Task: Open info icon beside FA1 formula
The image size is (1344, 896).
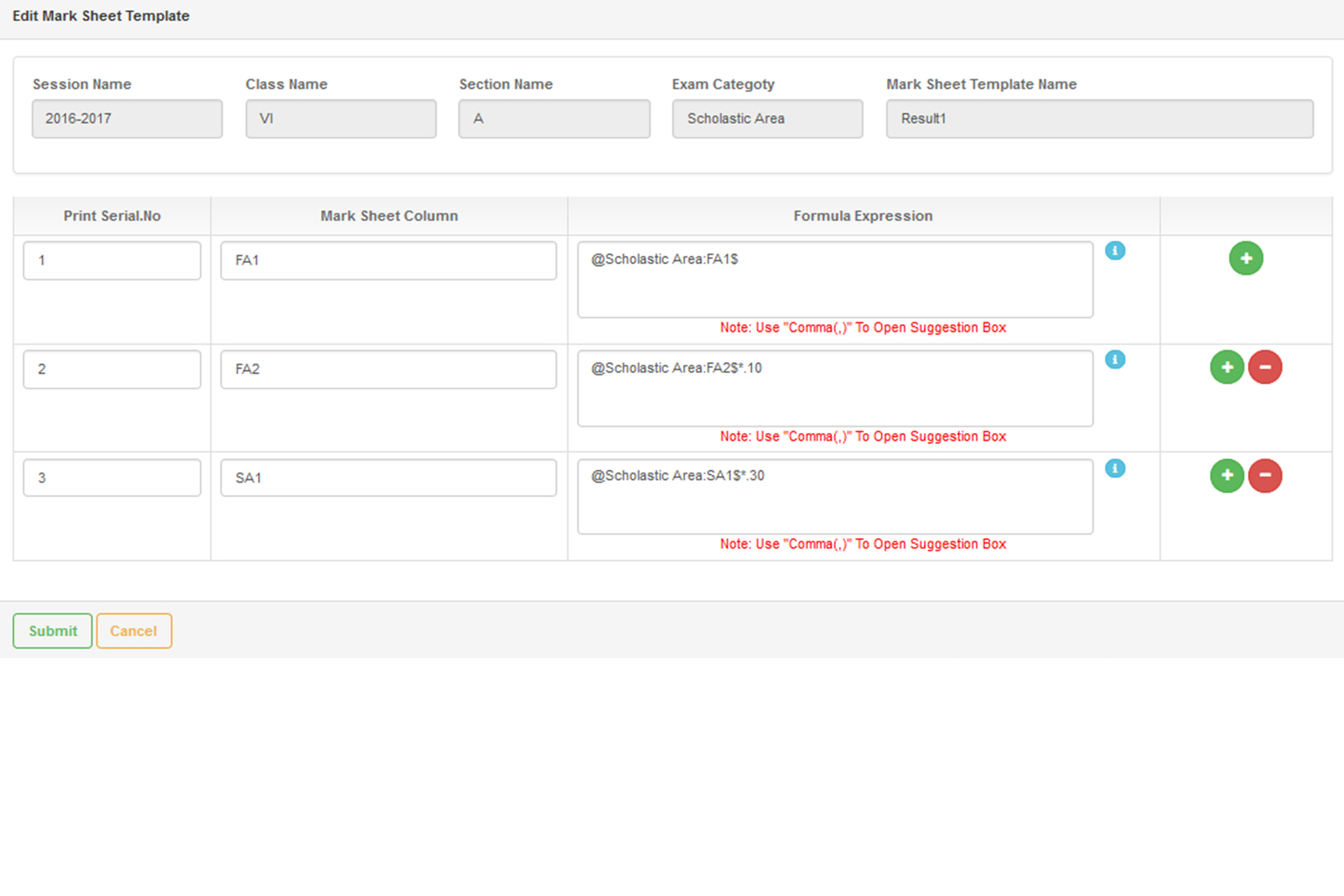Action: pos(1115,251)
